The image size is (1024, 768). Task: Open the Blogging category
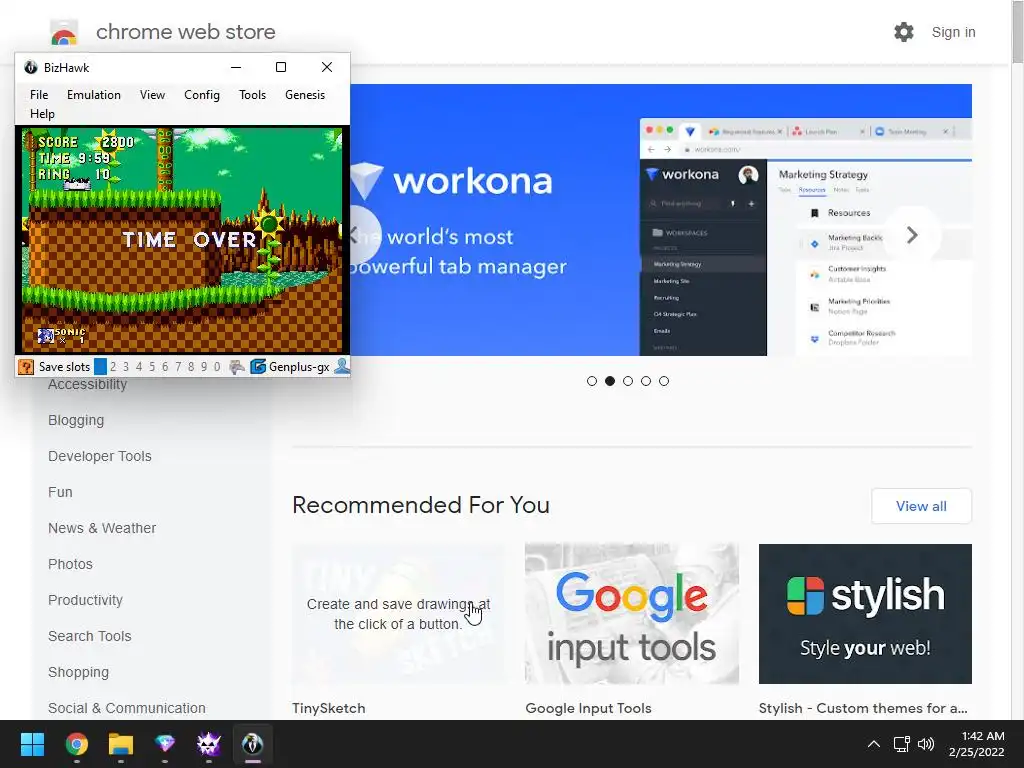coord(76,420)
